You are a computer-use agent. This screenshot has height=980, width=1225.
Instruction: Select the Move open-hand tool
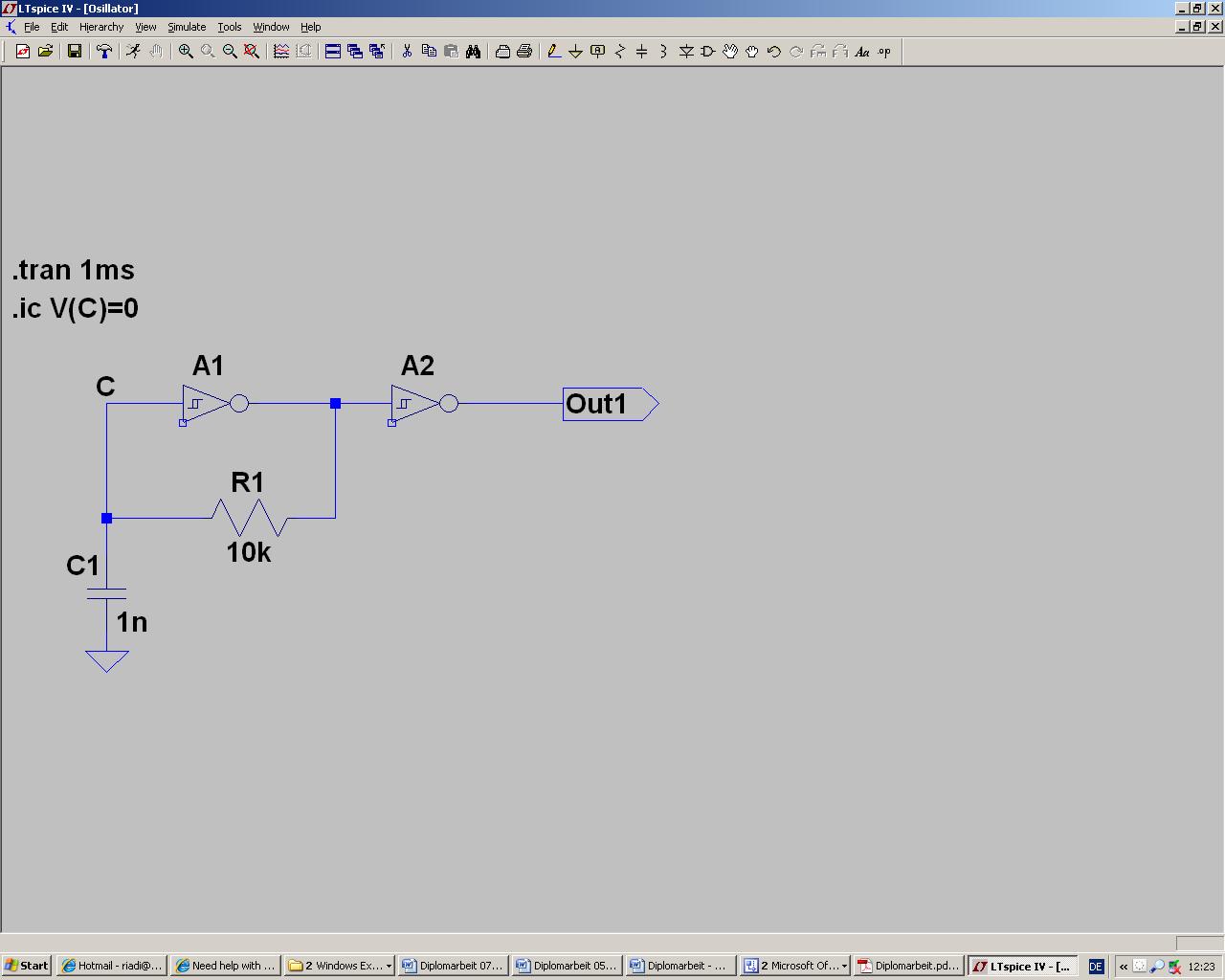pyautogui.click(x=730, y=52)
